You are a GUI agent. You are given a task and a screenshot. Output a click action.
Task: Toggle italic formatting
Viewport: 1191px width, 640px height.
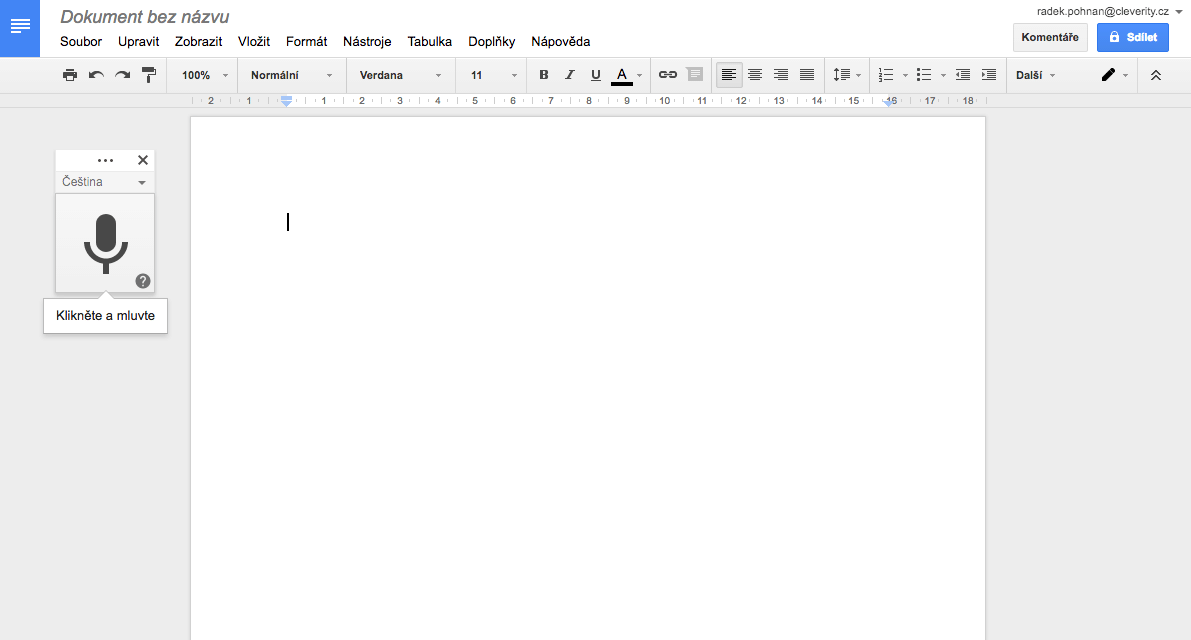[570, 75]
